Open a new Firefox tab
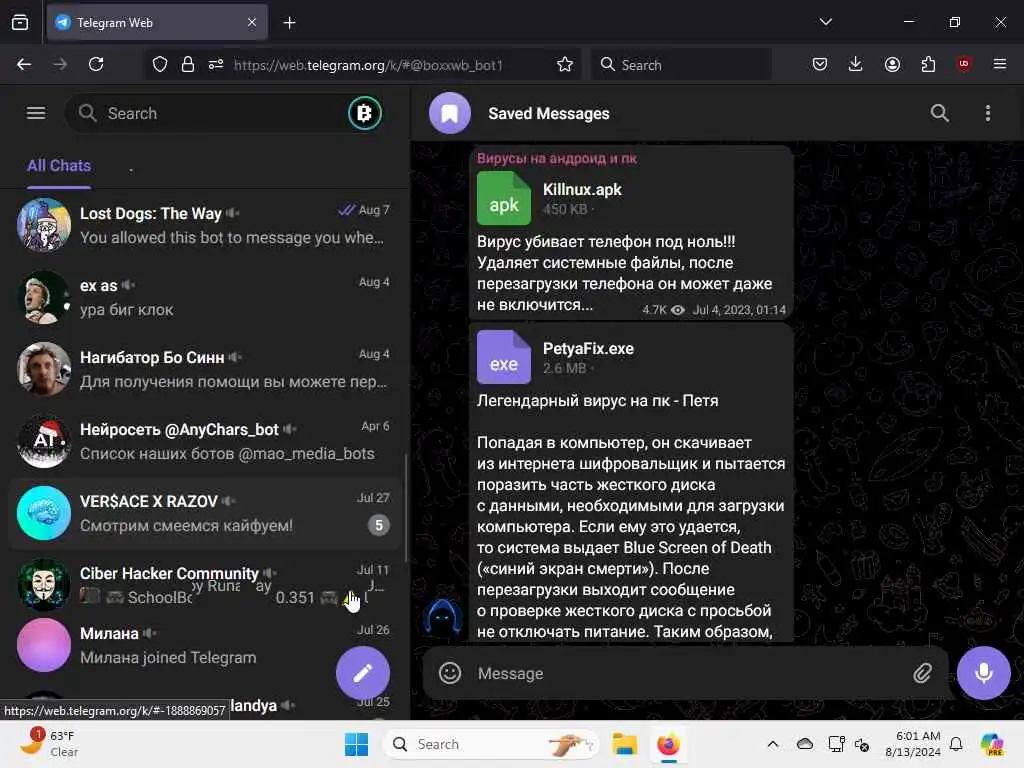Screen dimensions: 1024x768 289,23
